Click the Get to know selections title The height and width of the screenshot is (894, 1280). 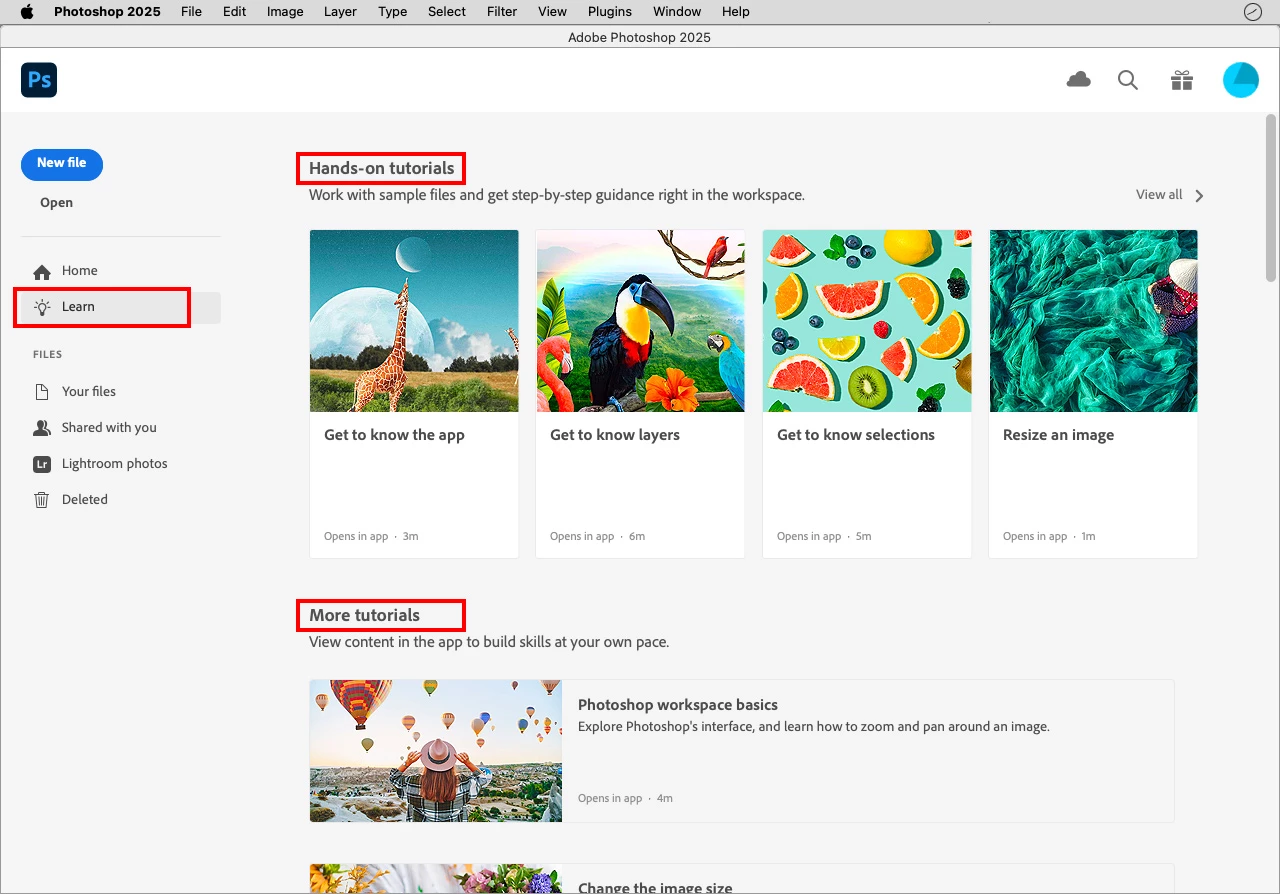click(856, 435)
